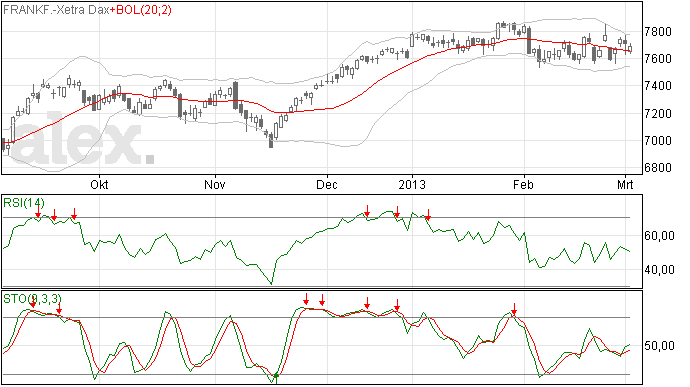Select the RSI 40,00 scale value
690x387 pixels.
(659, 270)
